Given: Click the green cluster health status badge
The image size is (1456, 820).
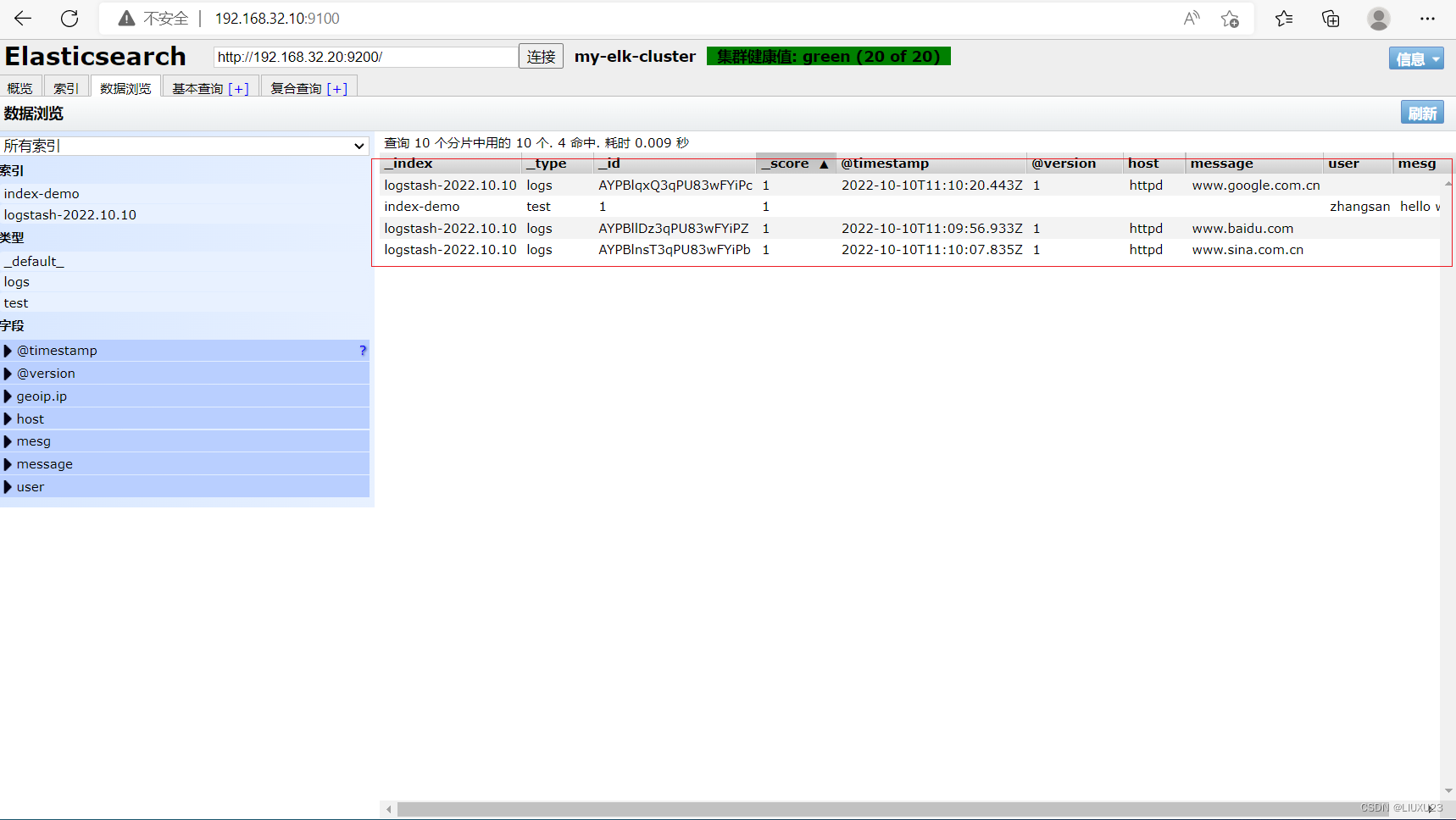Looking at the screenshot, I should pos(829,56).
